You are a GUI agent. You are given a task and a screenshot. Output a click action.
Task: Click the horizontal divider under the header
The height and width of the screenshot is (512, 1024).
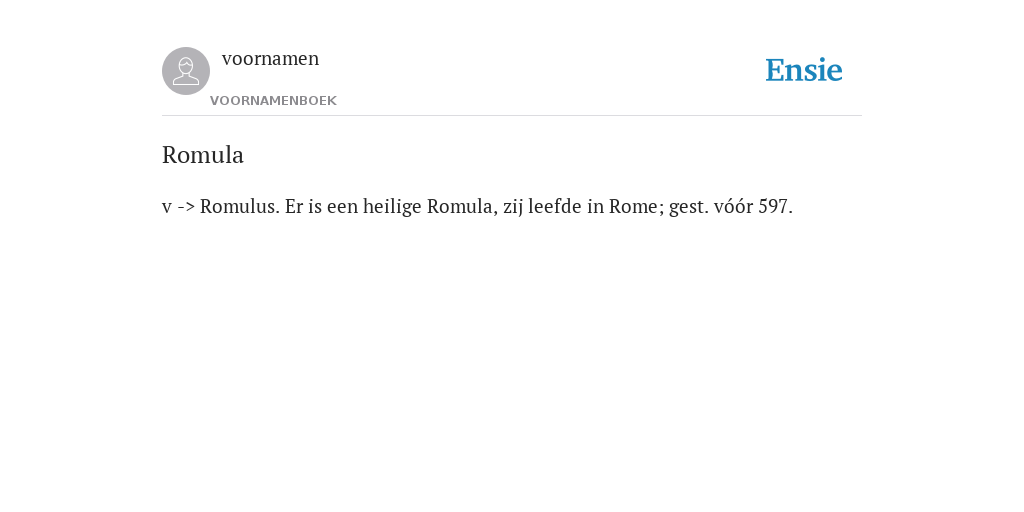512,116
